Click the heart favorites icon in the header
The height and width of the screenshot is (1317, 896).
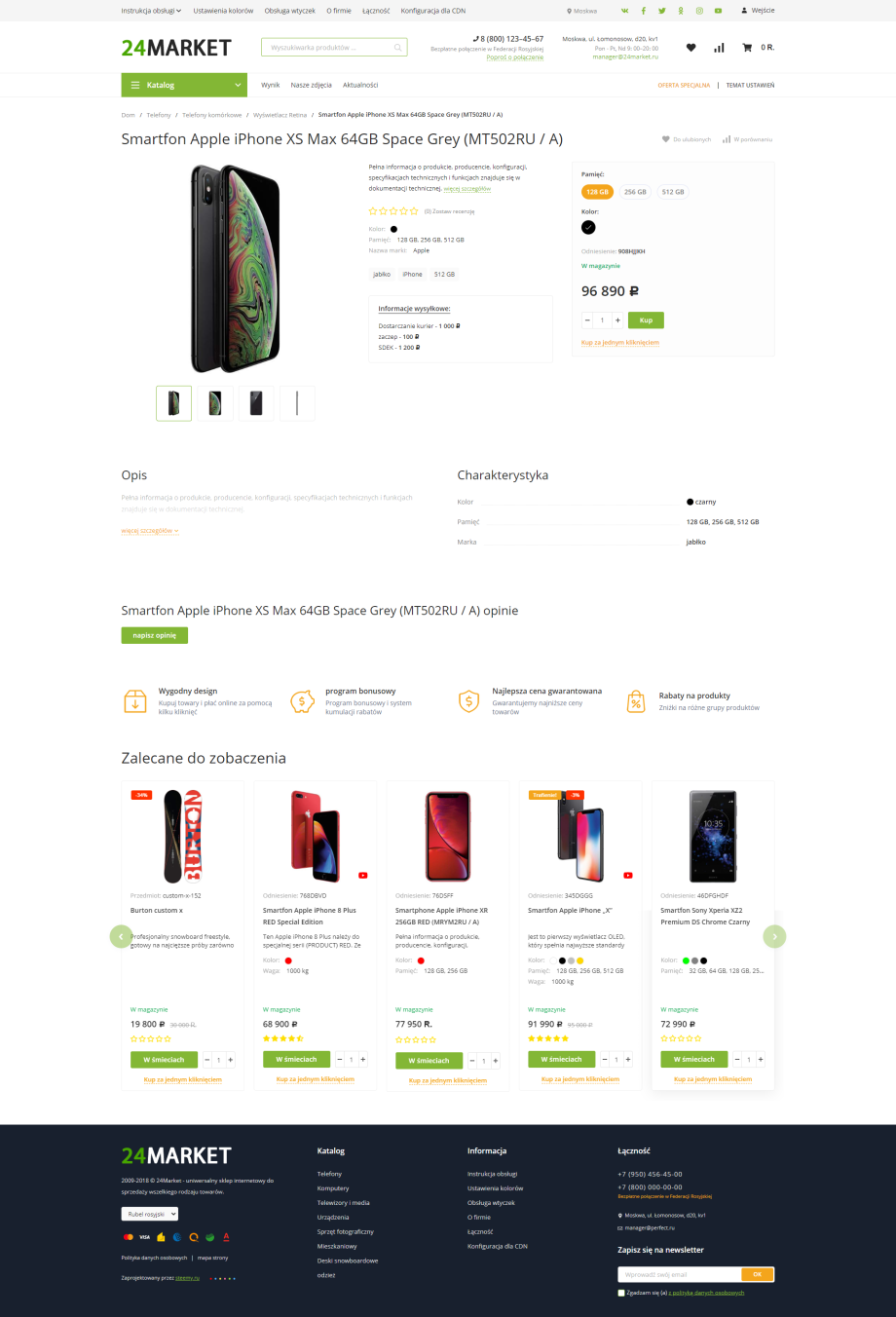(x=691, y=47)
